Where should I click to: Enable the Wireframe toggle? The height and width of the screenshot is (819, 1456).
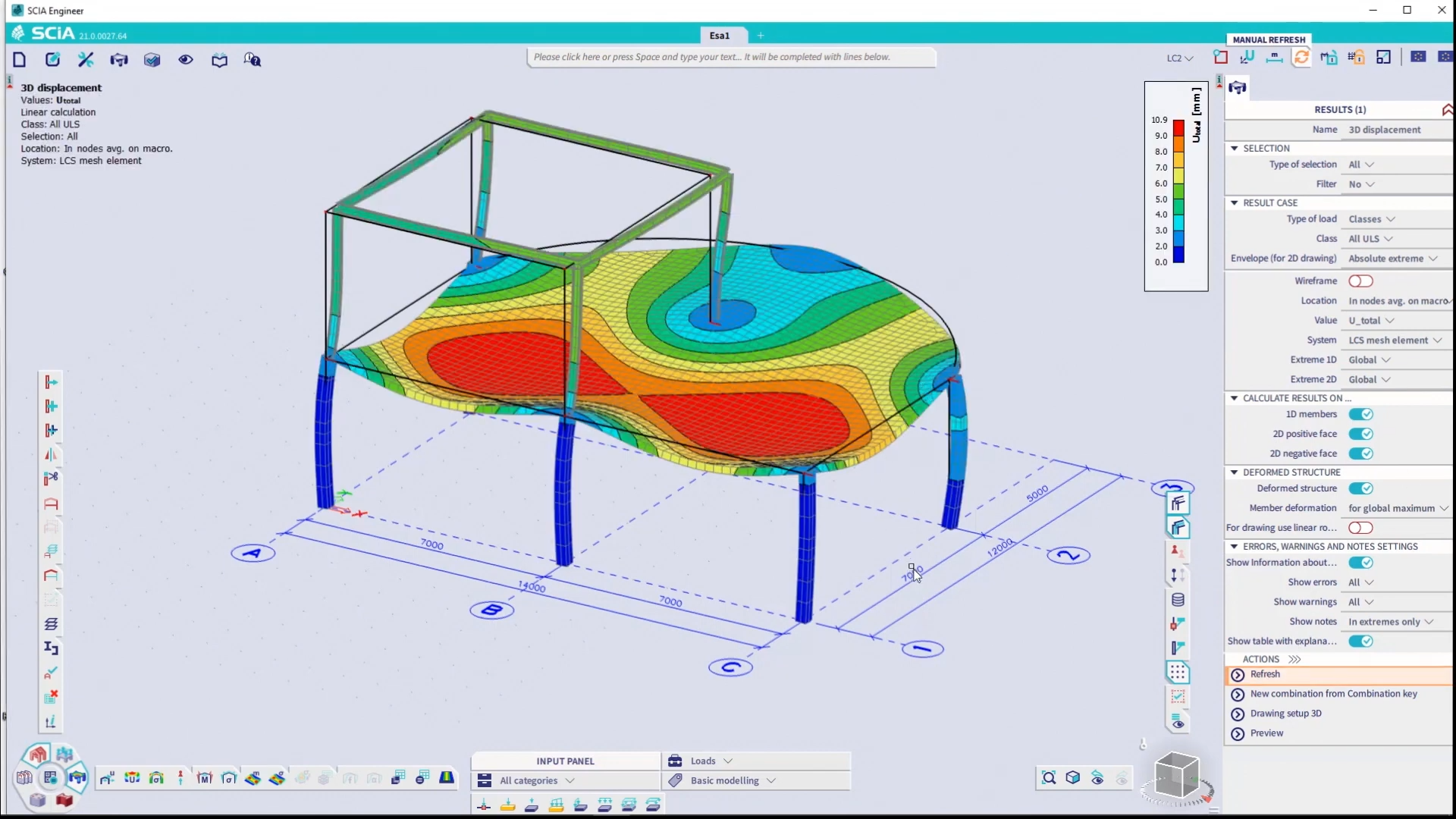click(1360, 281)
